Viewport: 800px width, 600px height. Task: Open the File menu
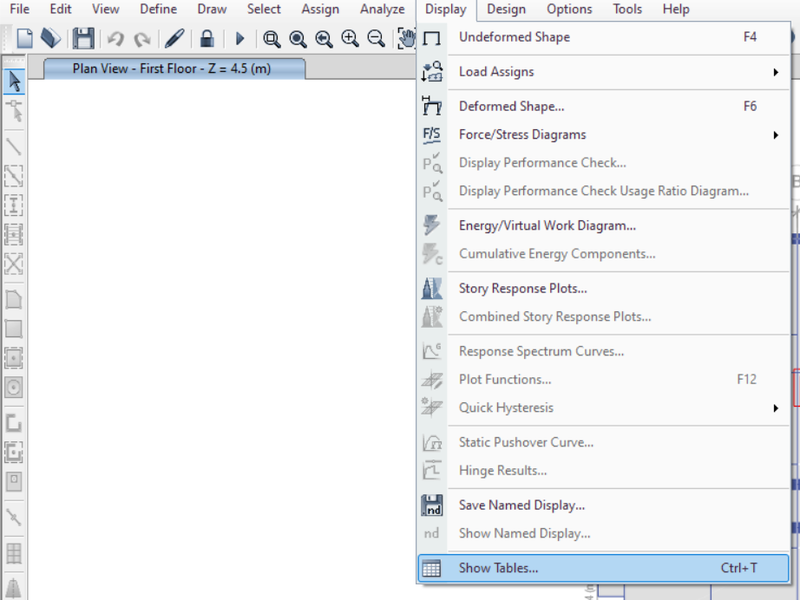[19, 9]
